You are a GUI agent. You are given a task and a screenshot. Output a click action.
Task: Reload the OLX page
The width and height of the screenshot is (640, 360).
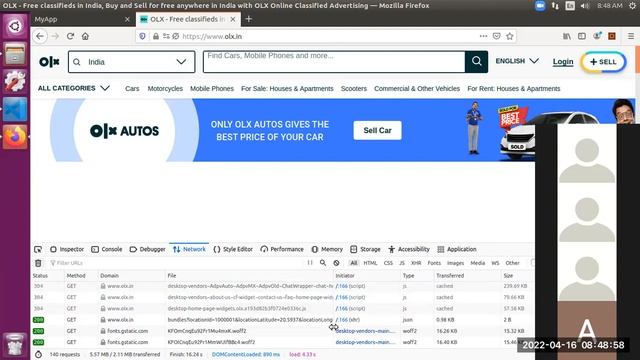point(70,36)
